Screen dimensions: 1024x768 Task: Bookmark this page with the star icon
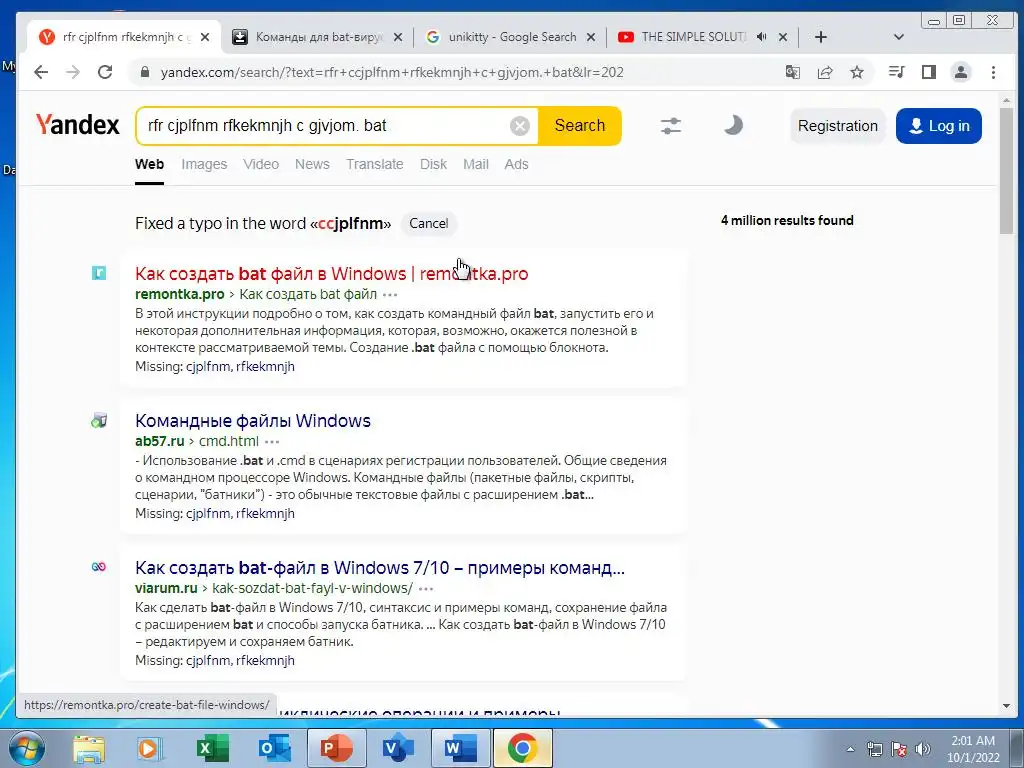pos(857,72)
